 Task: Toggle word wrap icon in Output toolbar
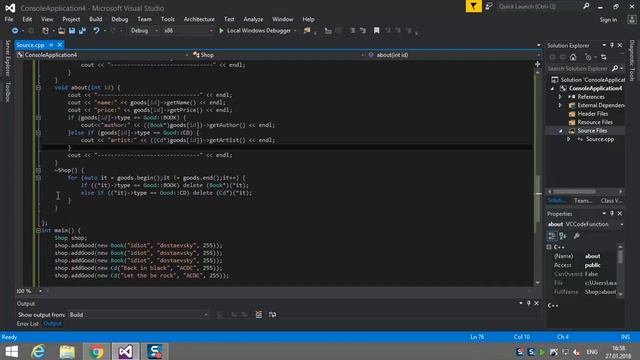(272, 314)
